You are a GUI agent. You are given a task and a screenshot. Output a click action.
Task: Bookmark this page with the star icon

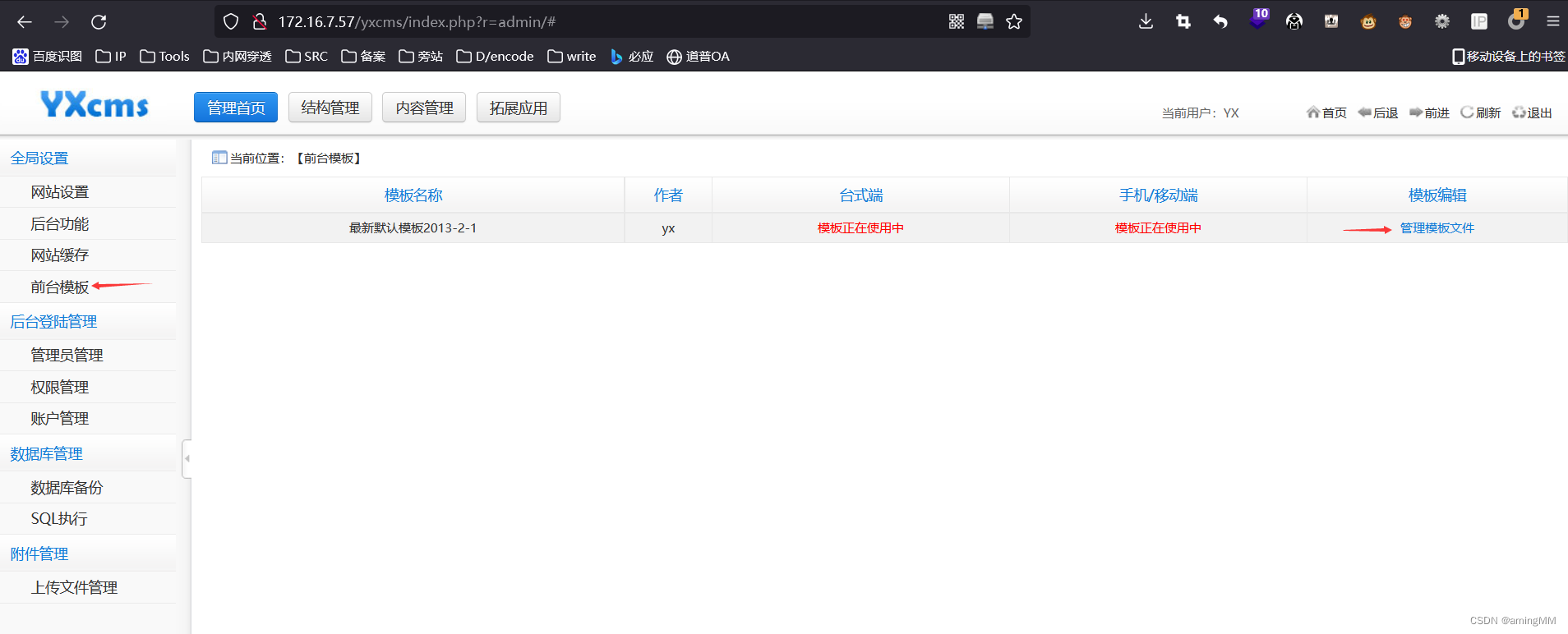(1014, 22)
